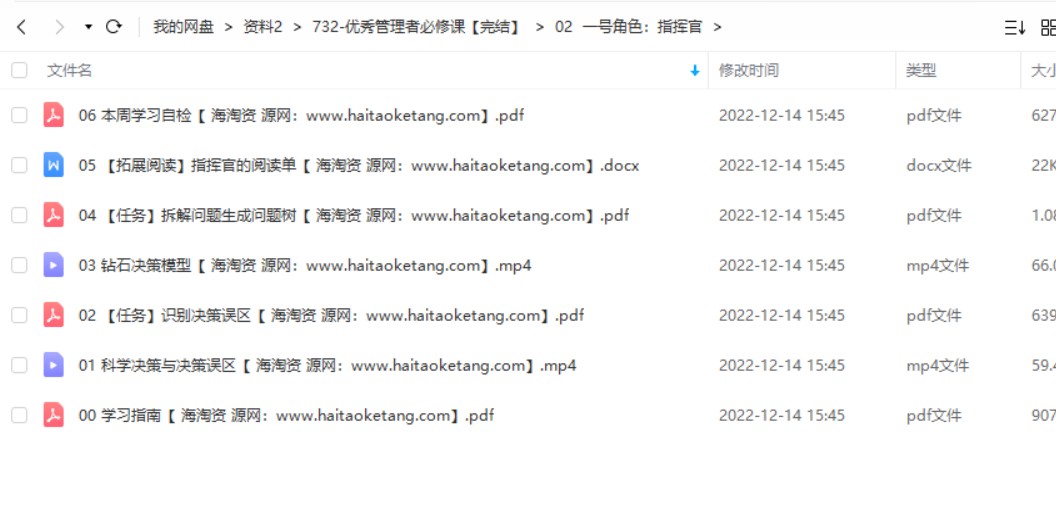Select checkbox for 00 学习指南 pdf
The image size is (1056, 513).
click(x=20, y=415)
